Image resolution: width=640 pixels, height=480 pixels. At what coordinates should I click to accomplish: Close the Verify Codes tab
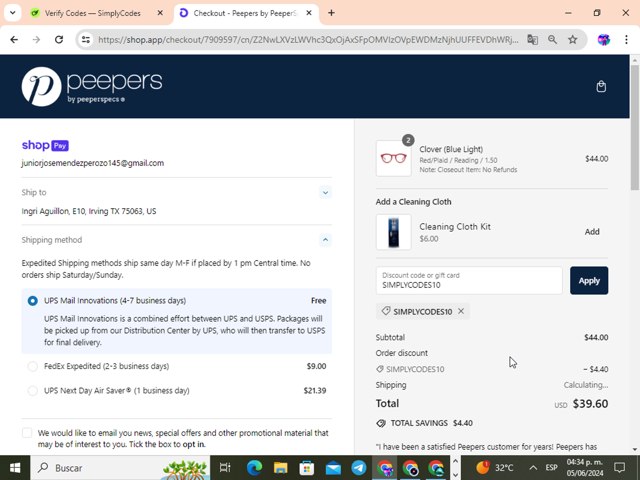click(160, 13)
